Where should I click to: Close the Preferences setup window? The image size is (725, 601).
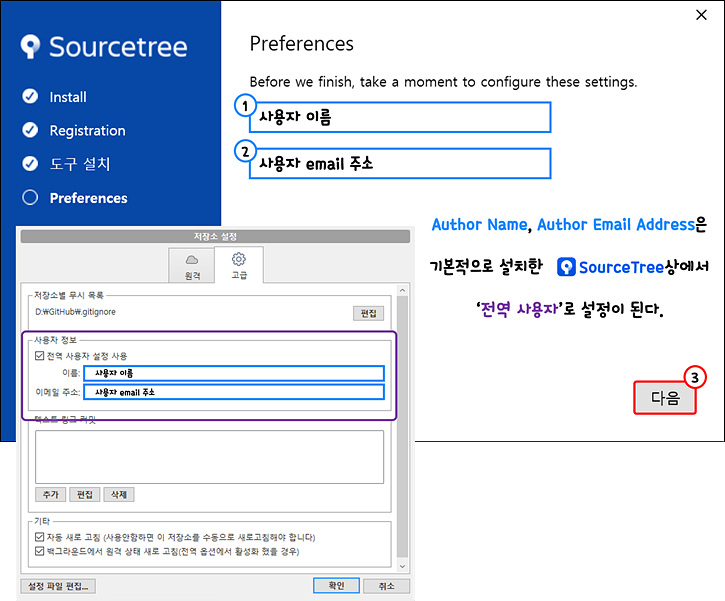pos(701,15)
